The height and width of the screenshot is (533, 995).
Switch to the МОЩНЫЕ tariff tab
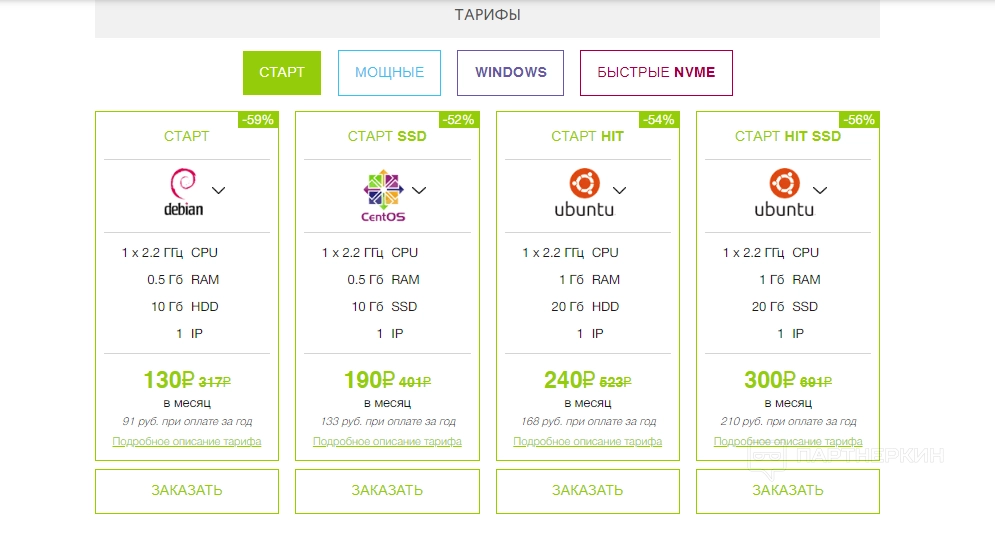[389, 73]
